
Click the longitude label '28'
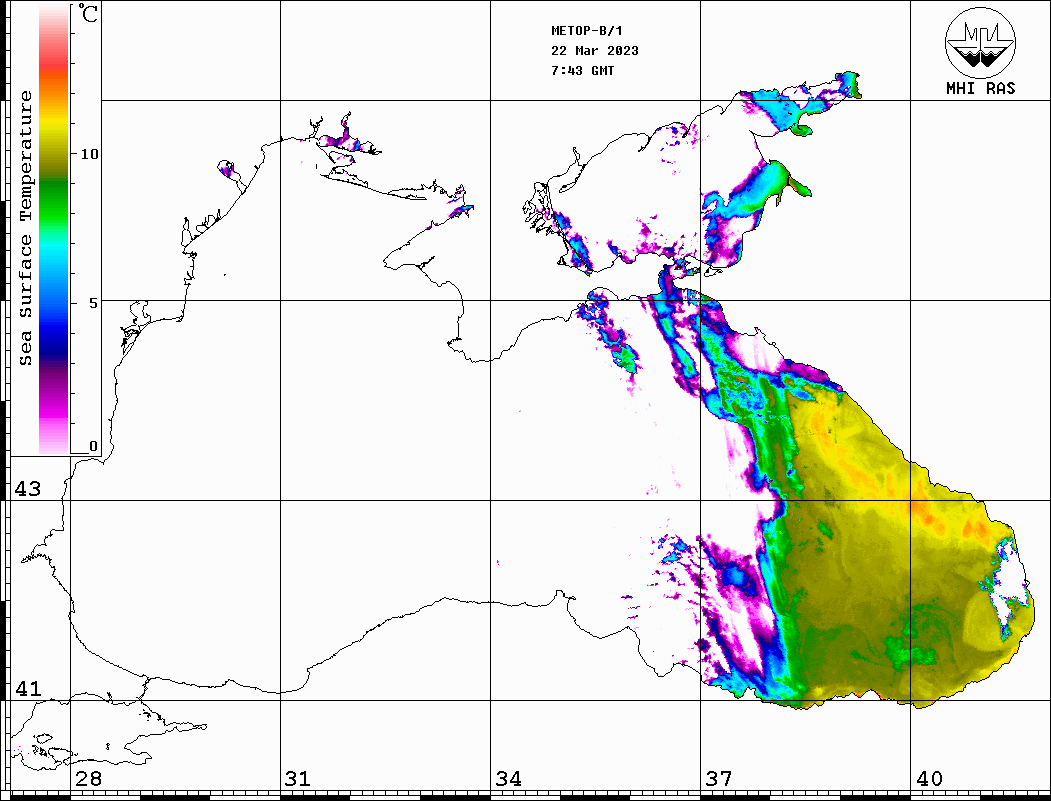click(88, 778)
